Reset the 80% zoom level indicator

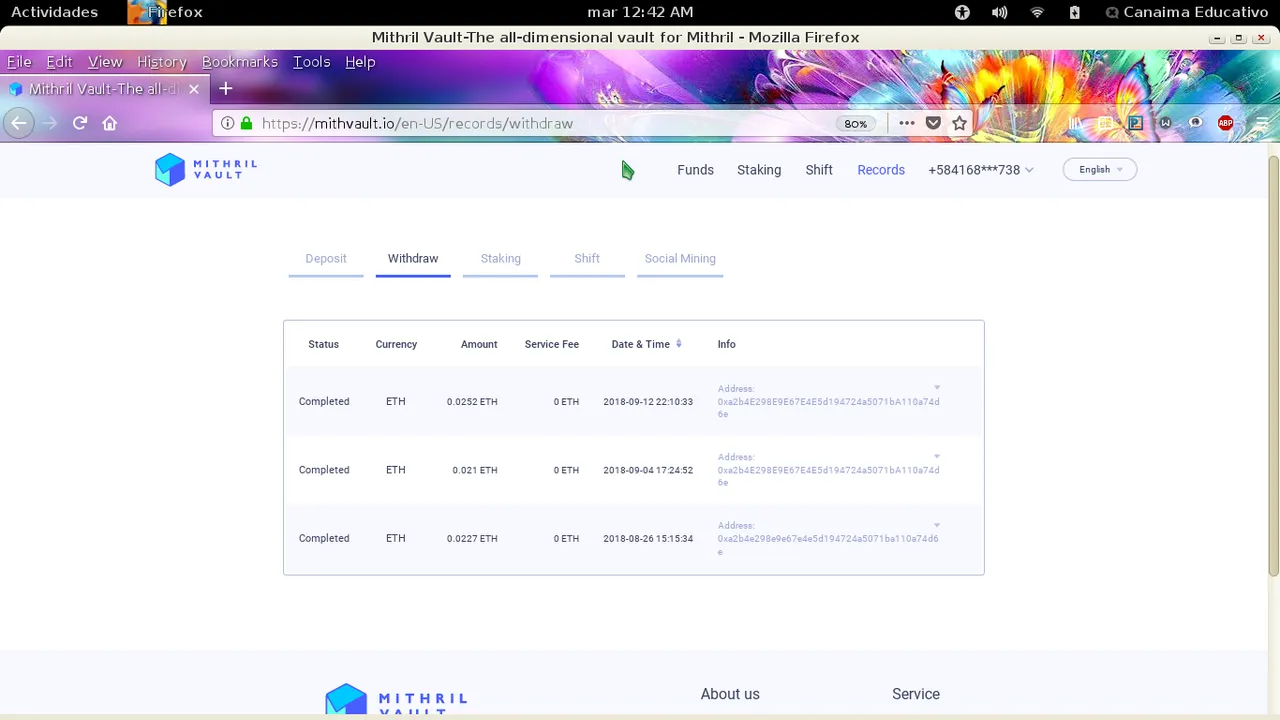[855, 123]
